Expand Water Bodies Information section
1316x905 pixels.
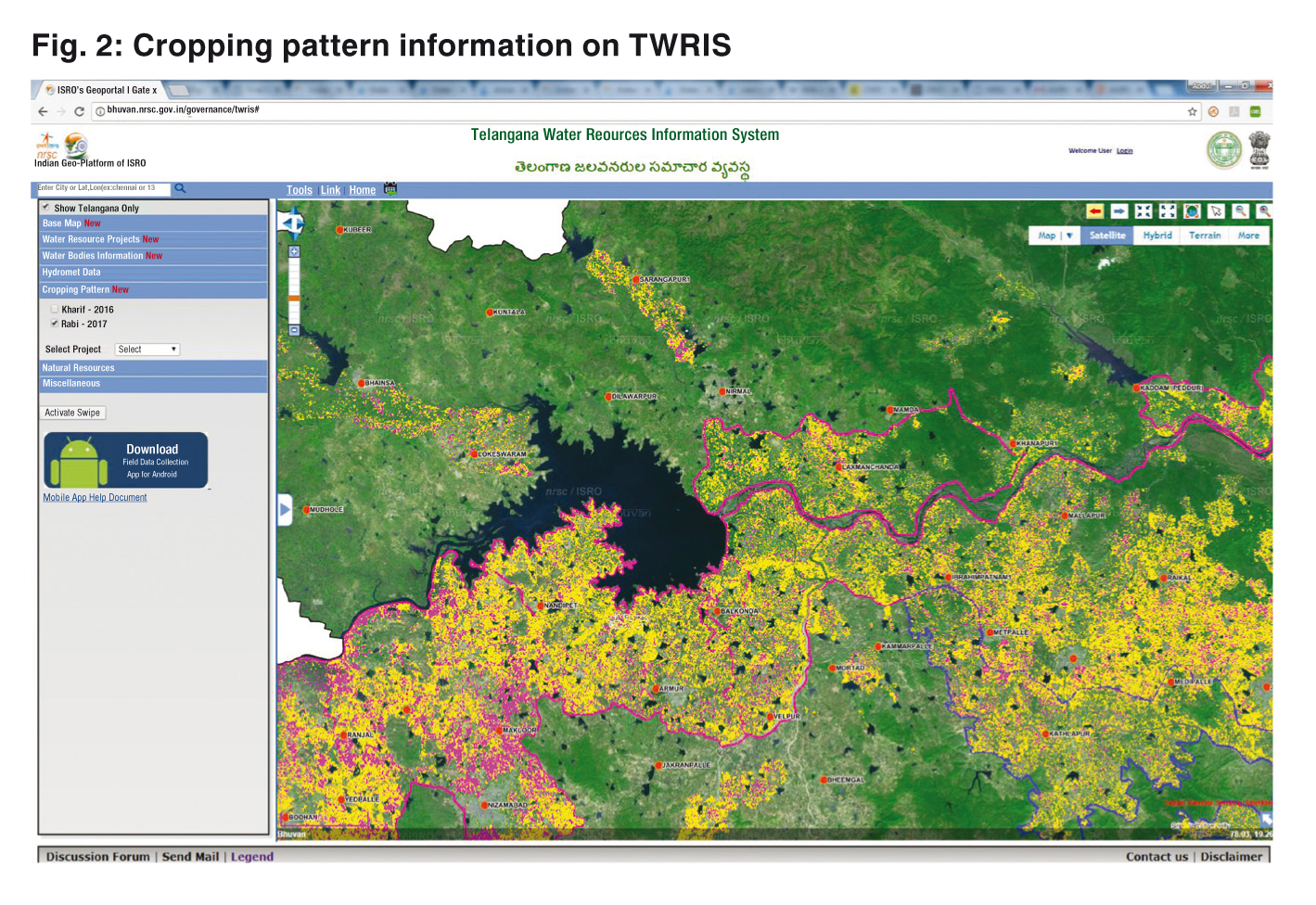pyautogui.click(x=153, y=256)
